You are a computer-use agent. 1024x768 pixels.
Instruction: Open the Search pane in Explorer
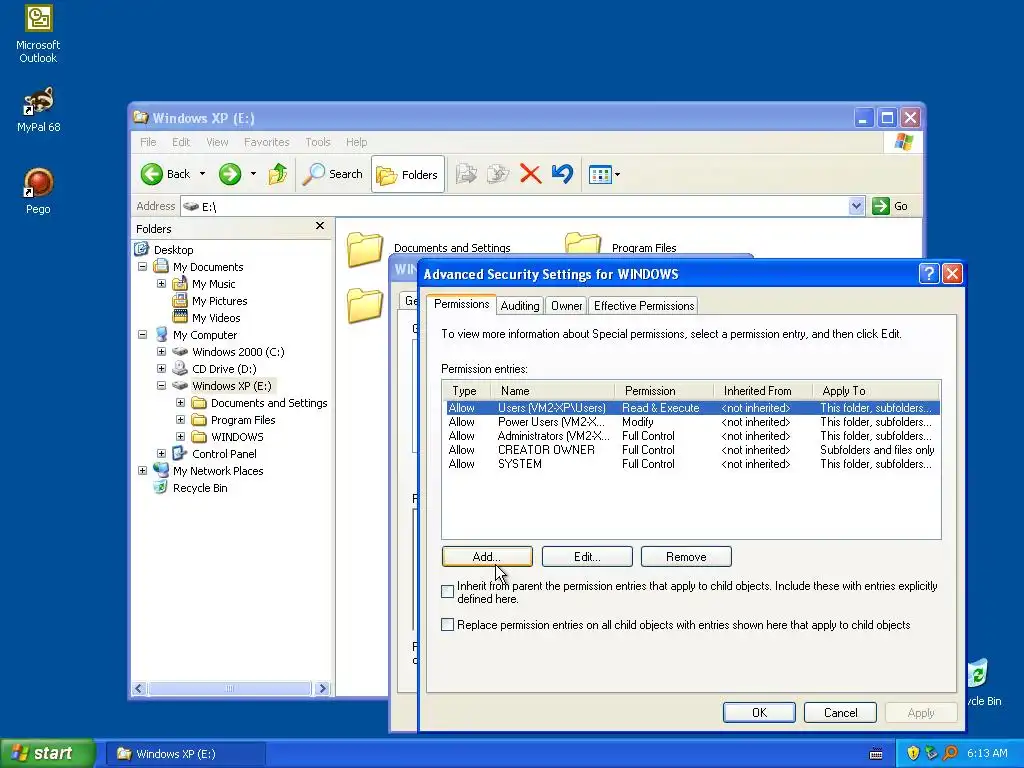tap(333, 174)
